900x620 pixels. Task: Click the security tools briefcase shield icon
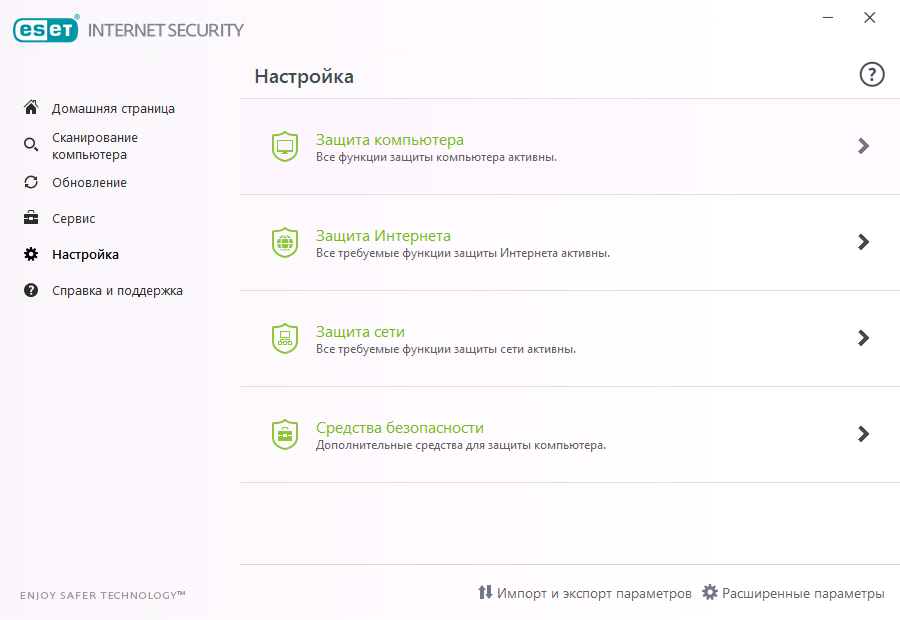tap(285, 434)
